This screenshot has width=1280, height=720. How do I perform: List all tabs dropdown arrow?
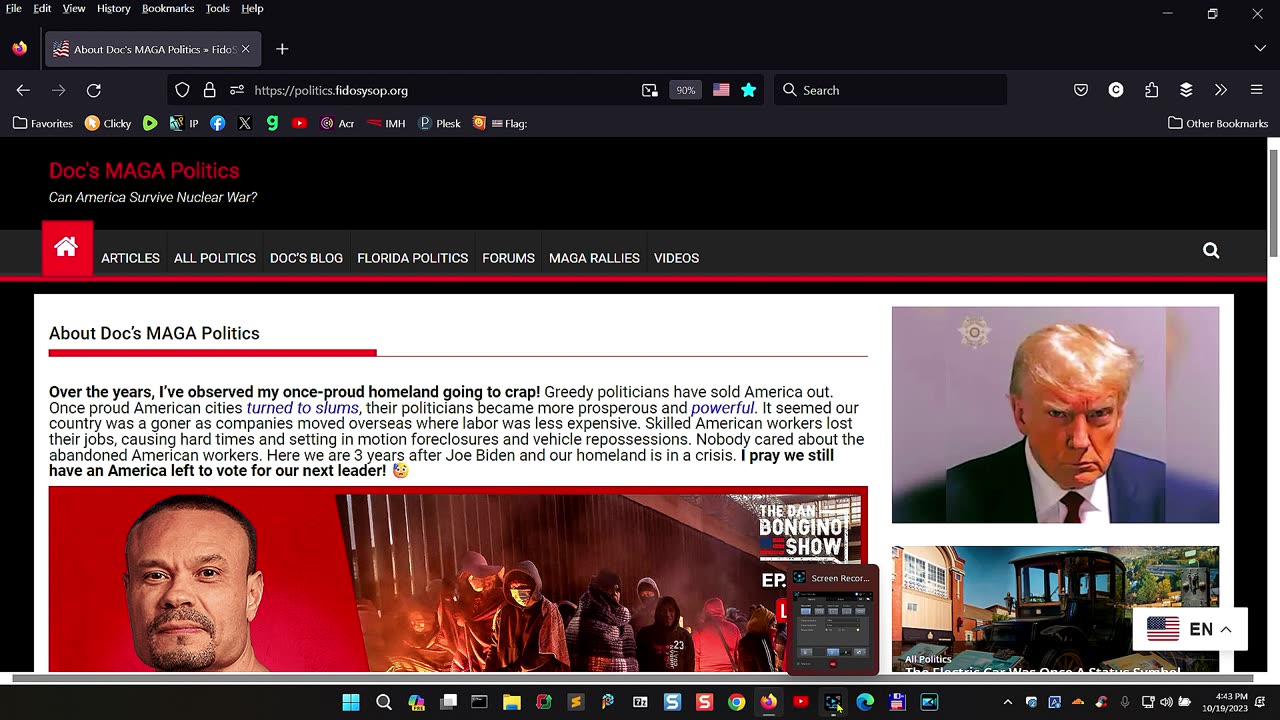[x=1260, y=49]
